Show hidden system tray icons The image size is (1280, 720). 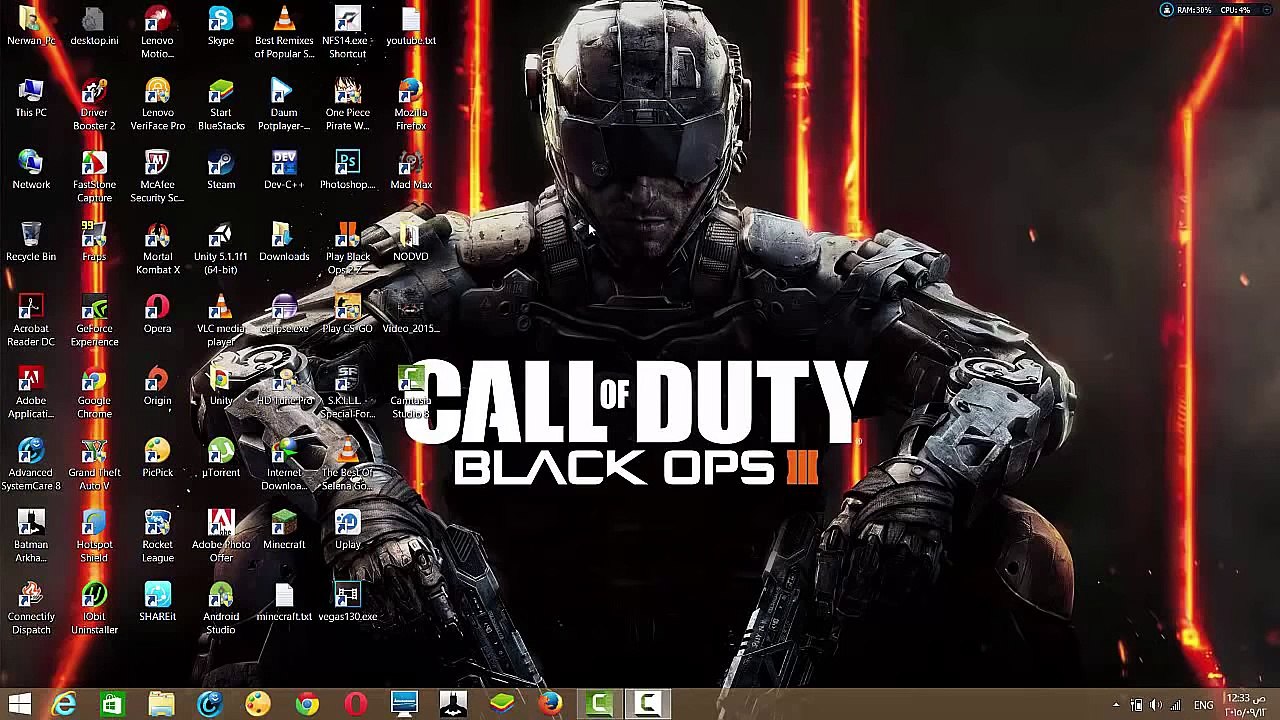click(1116, 705)
